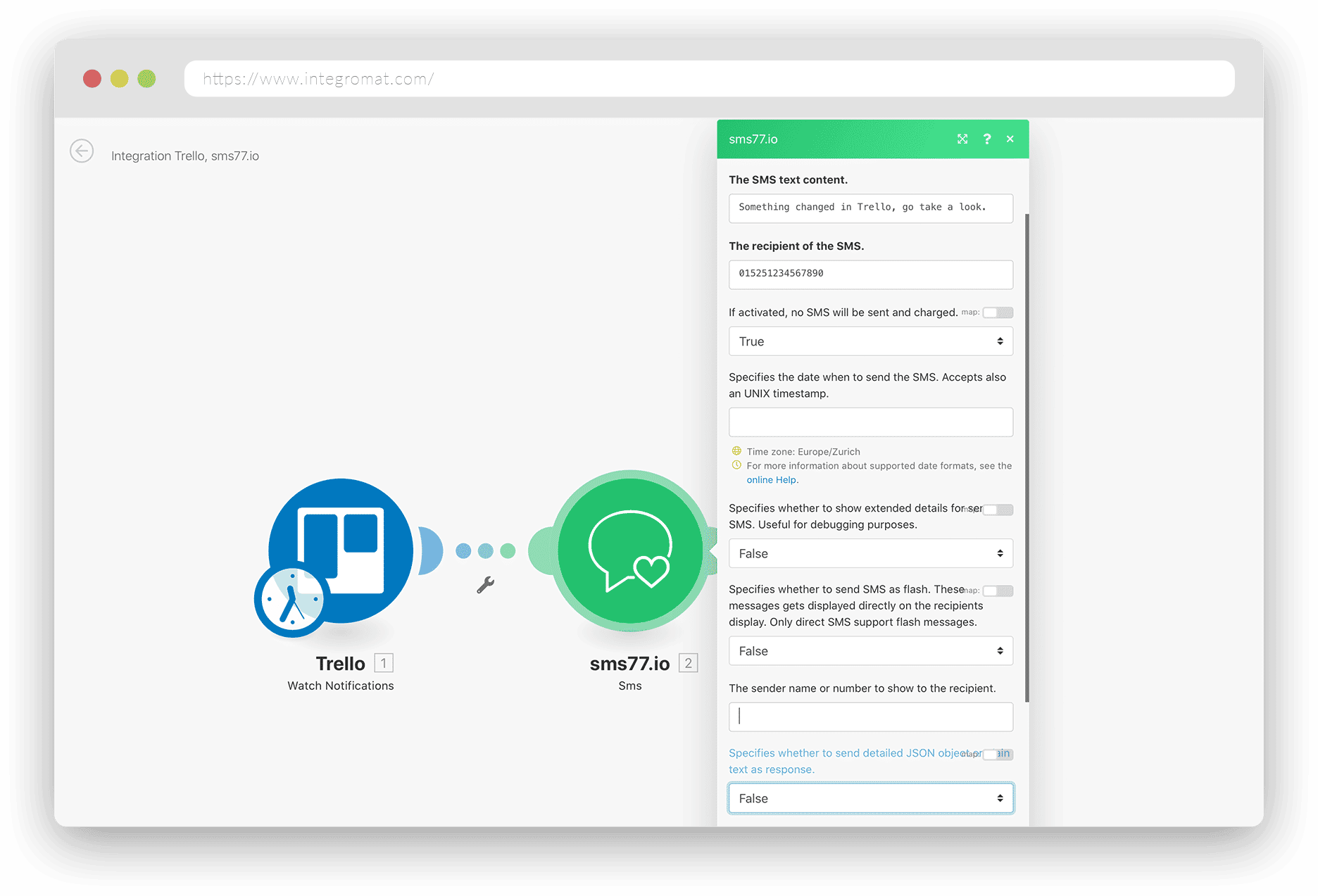This screenshot has width=1318, height=896.
Task: Click the sender name input field
Action: [x=870, y=716]
